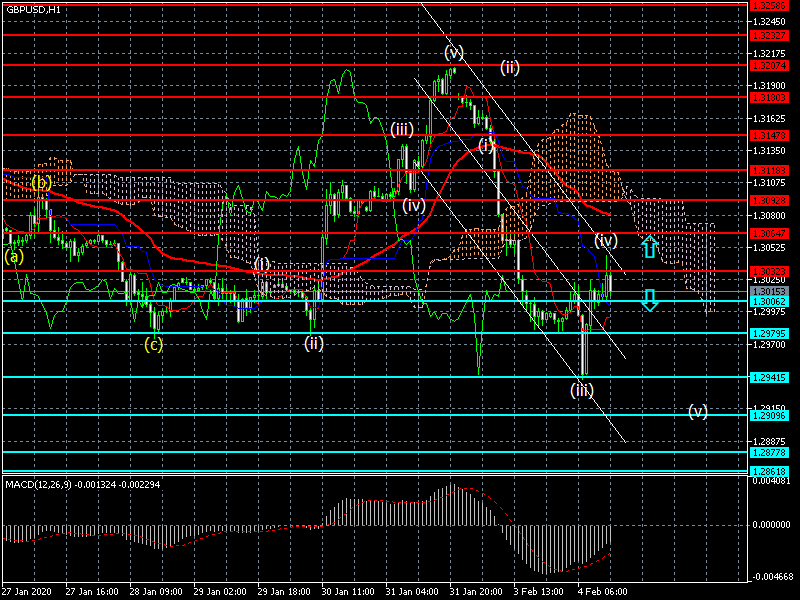Click the red 1.32074 price label
The height and width of the screenshot is (600, 800).
coord(769,66)
